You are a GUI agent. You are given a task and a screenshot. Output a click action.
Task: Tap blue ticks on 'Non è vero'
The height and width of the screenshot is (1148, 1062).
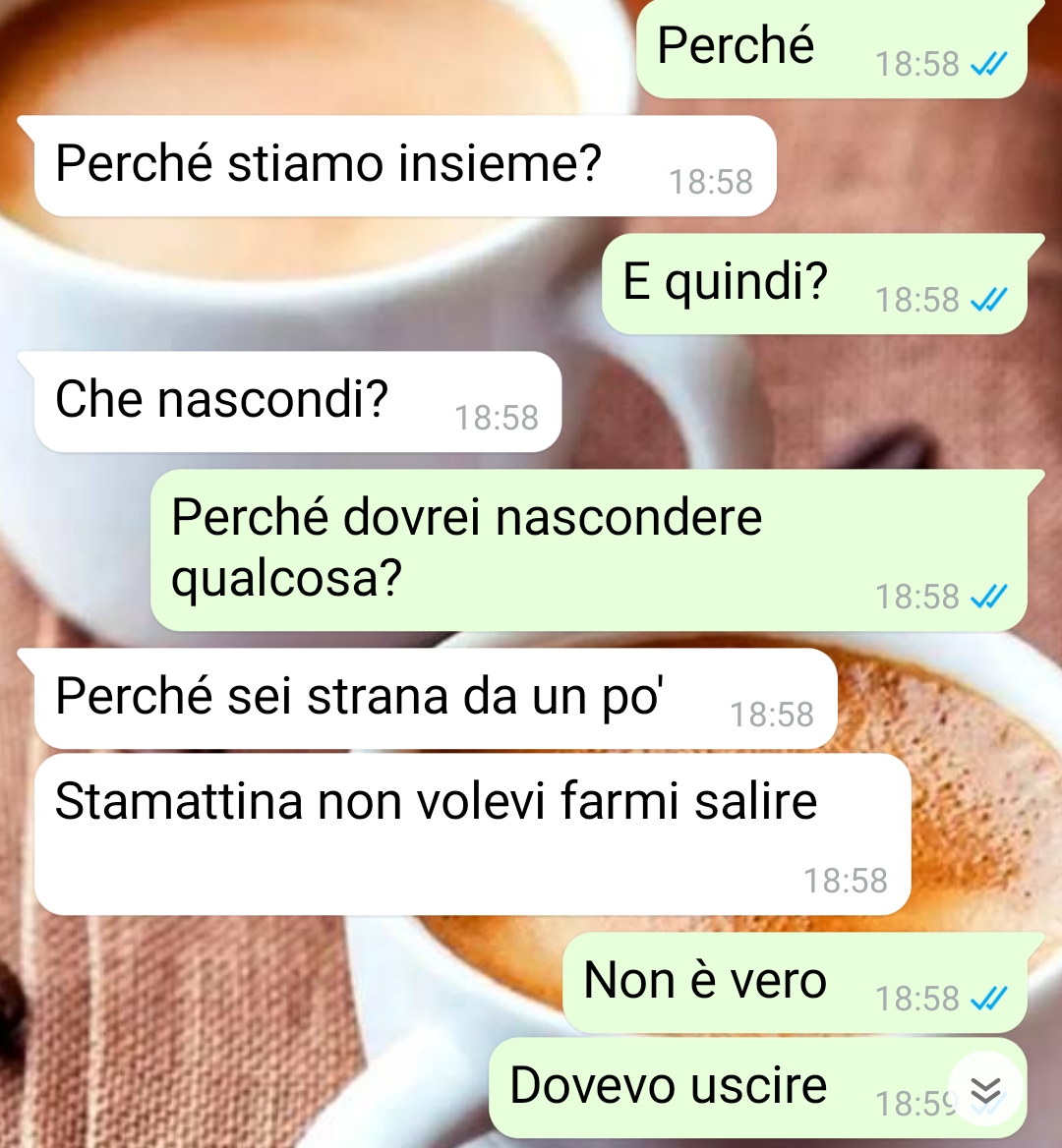(x=989, y=998)
